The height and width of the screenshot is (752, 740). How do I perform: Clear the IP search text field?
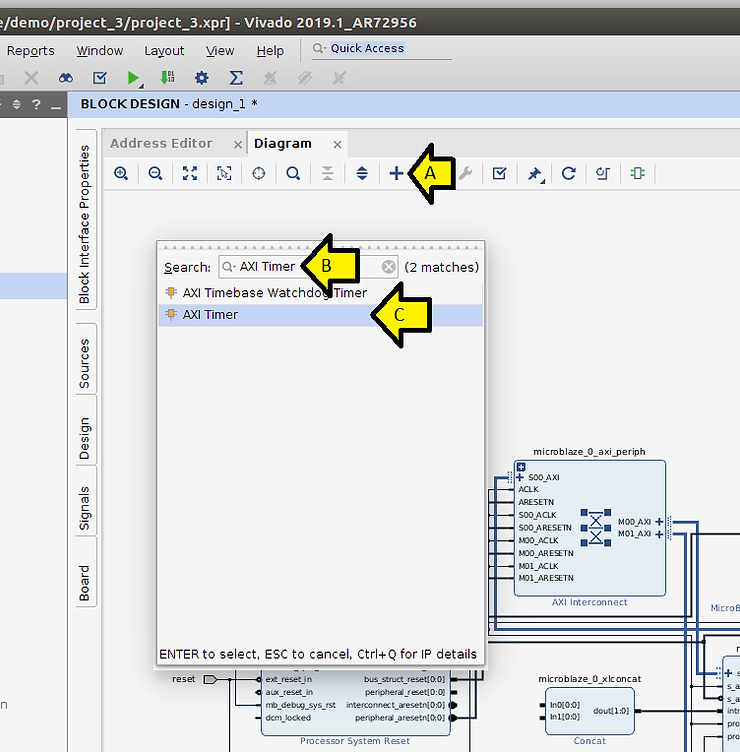[x=389, y=267]
